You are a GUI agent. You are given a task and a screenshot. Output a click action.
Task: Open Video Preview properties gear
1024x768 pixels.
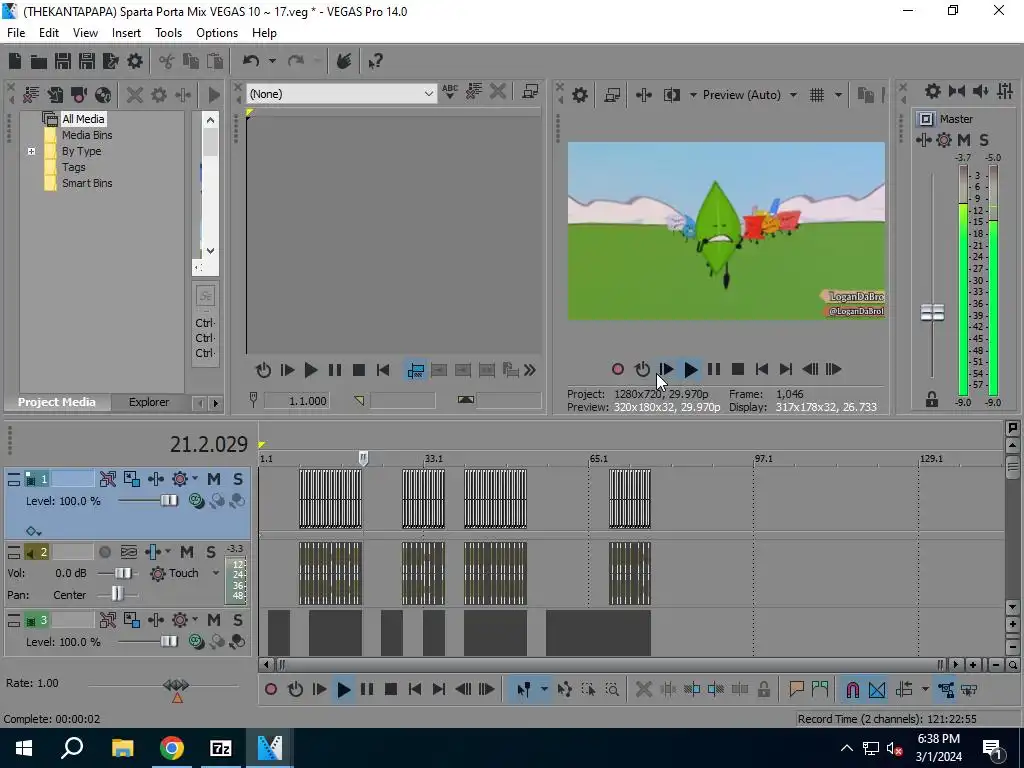click(580, 95)
